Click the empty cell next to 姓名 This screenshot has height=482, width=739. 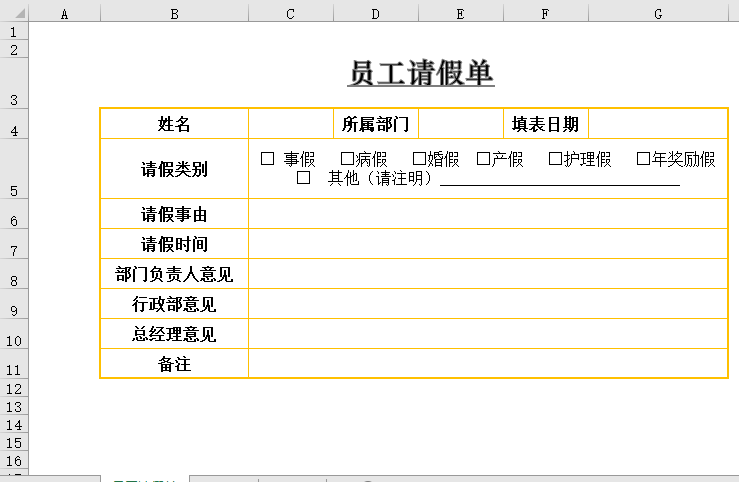290,124
